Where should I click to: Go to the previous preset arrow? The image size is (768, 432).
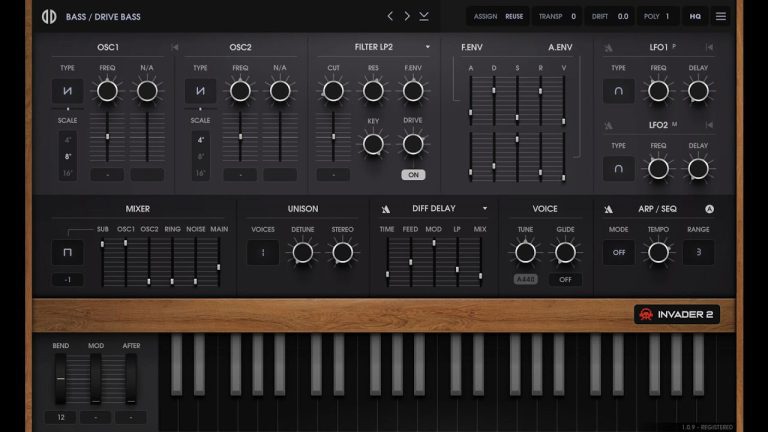coord(391,16)
